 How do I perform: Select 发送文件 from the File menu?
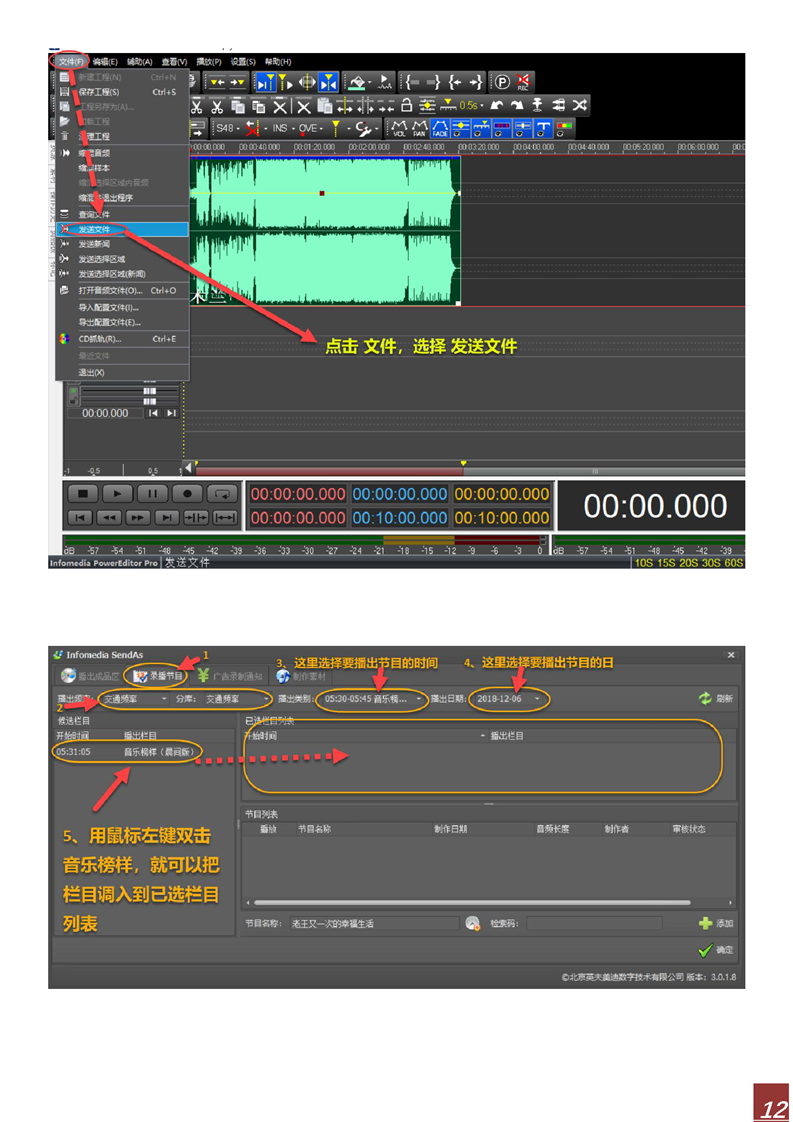[96, 229]
